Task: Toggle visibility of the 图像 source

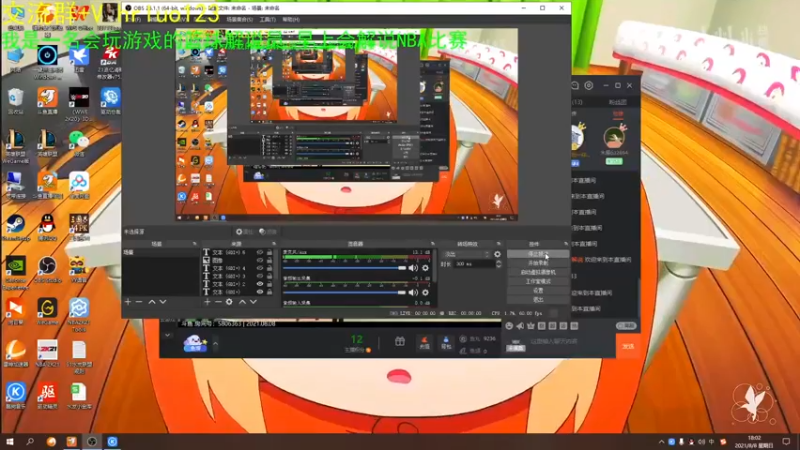Action: [260, 260]
